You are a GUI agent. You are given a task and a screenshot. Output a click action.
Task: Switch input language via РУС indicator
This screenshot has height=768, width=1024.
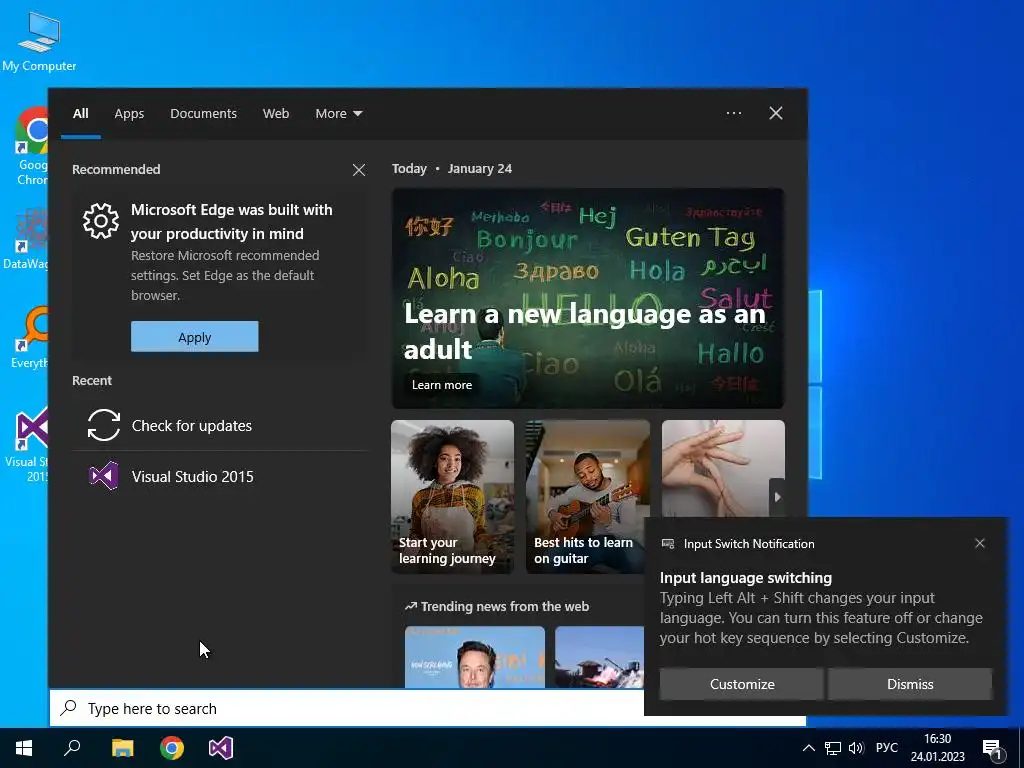(886, 748)
